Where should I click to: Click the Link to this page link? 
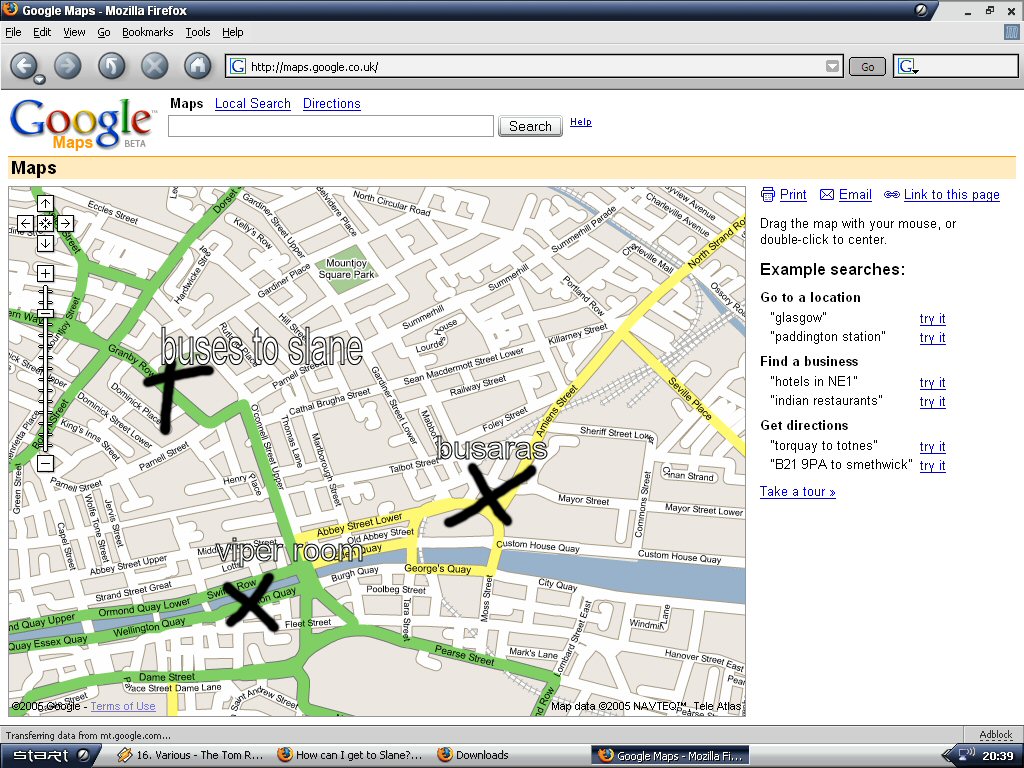[952, 195]
